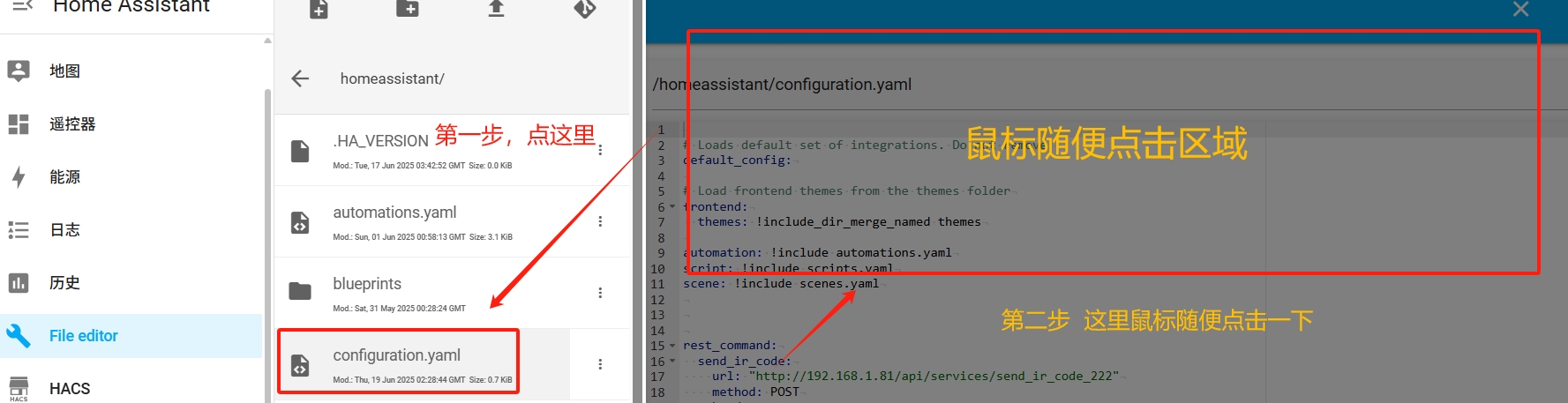Select the File editor wrench icon
The height and width of the screenshot is (403, 1568).
tap(19, 335)
